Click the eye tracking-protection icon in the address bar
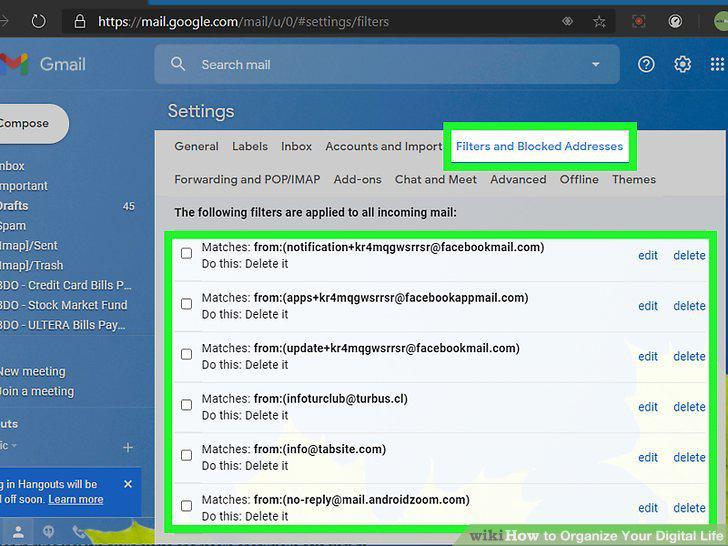Screen dimensions: 728x546 [x=567, y=21]
